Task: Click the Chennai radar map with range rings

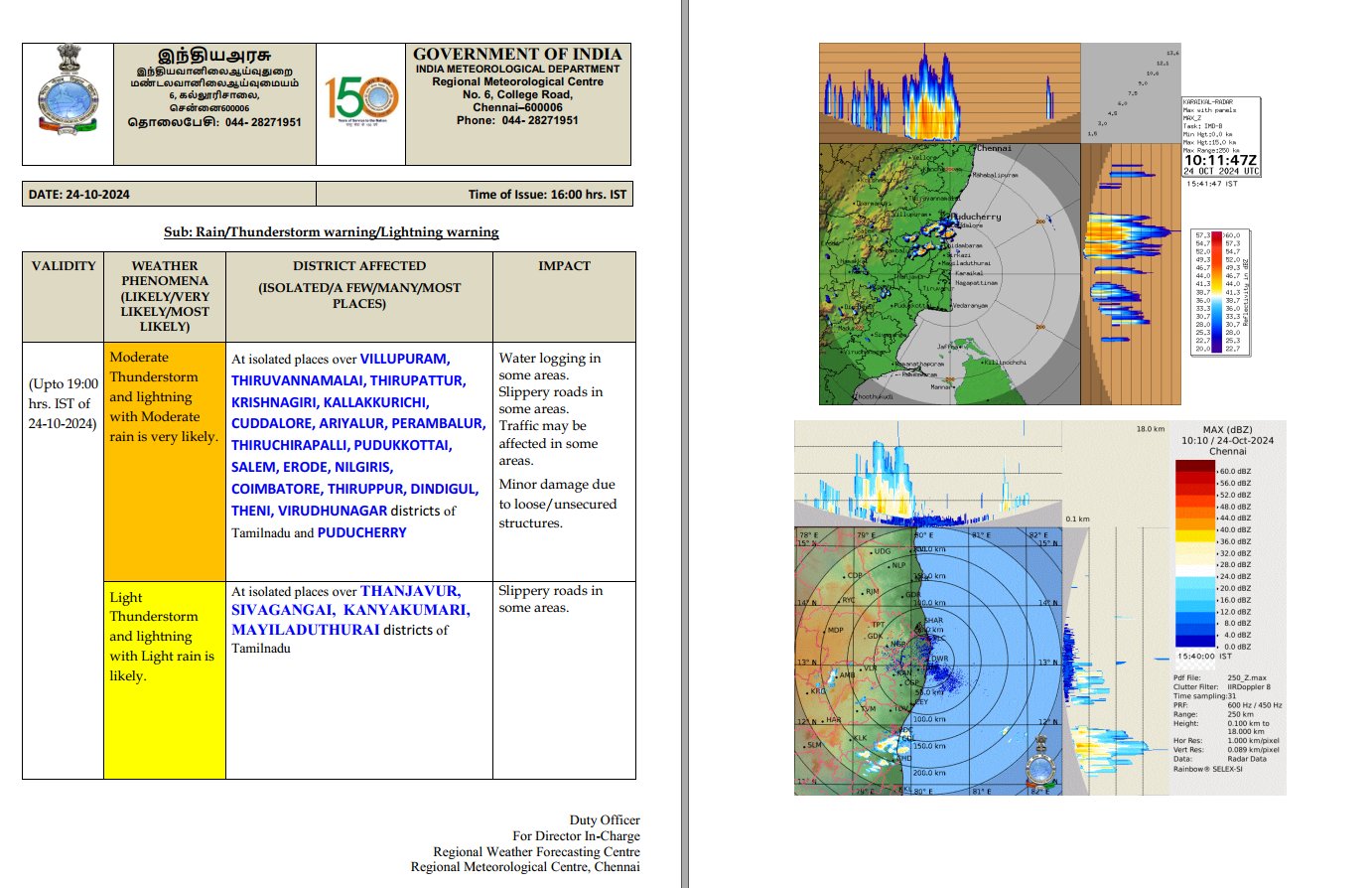Action: click(928, 661)
